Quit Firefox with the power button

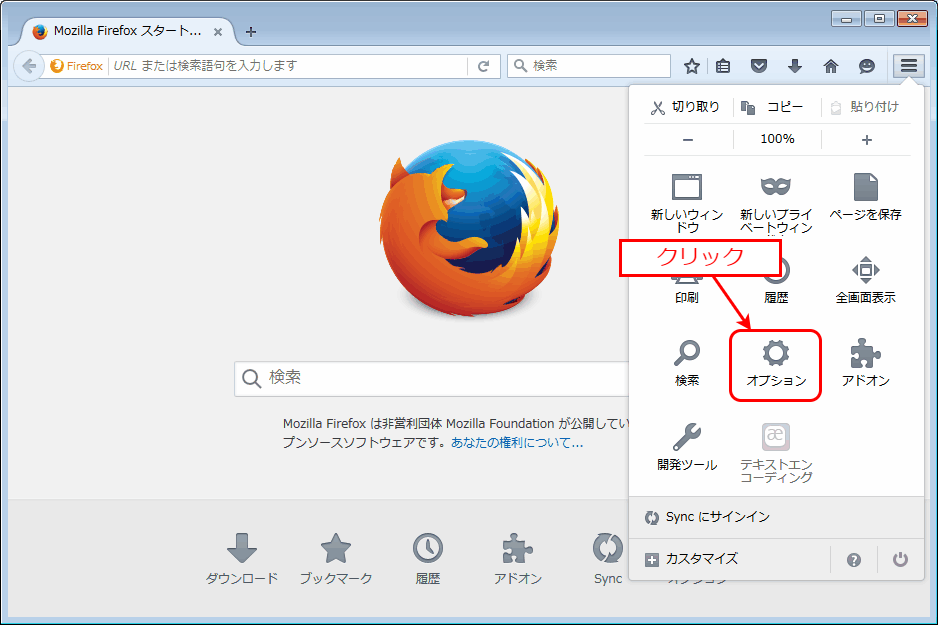click(900, 559)
